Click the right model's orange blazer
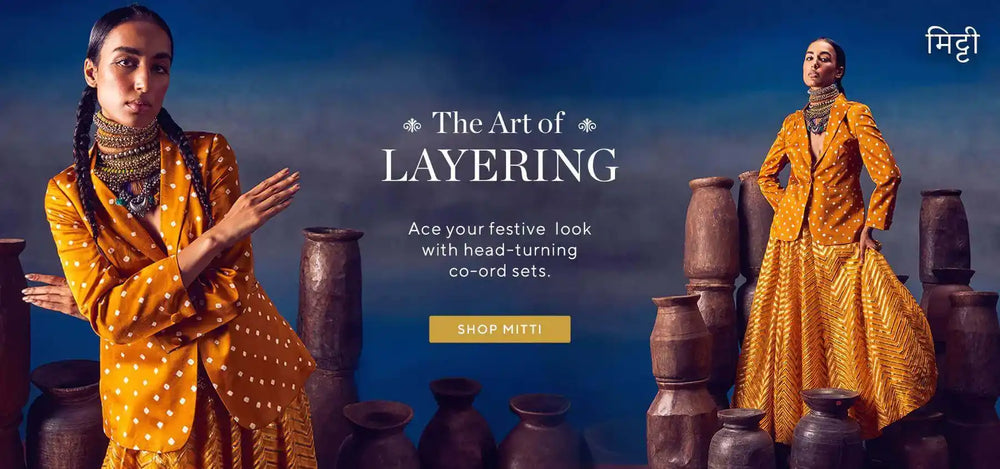The image size is (1000, 469). click(x=829, y=172)
